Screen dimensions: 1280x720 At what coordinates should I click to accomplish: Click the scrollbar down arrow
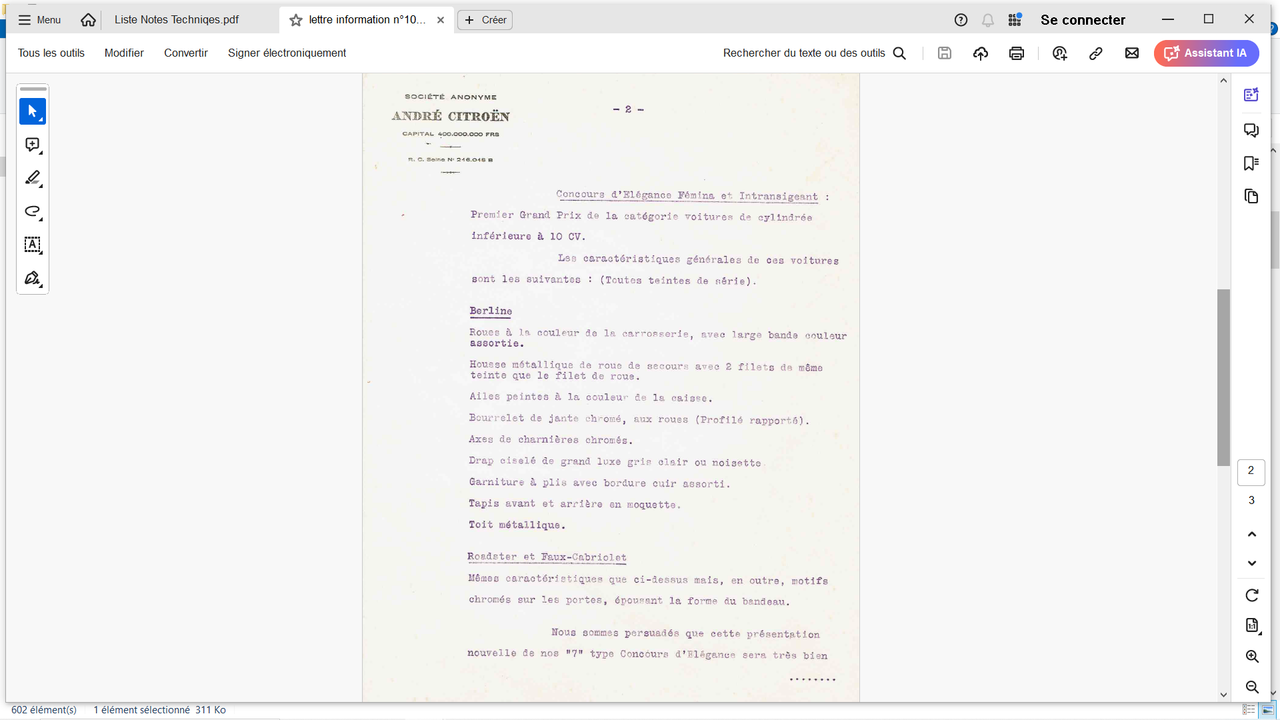1223,694
